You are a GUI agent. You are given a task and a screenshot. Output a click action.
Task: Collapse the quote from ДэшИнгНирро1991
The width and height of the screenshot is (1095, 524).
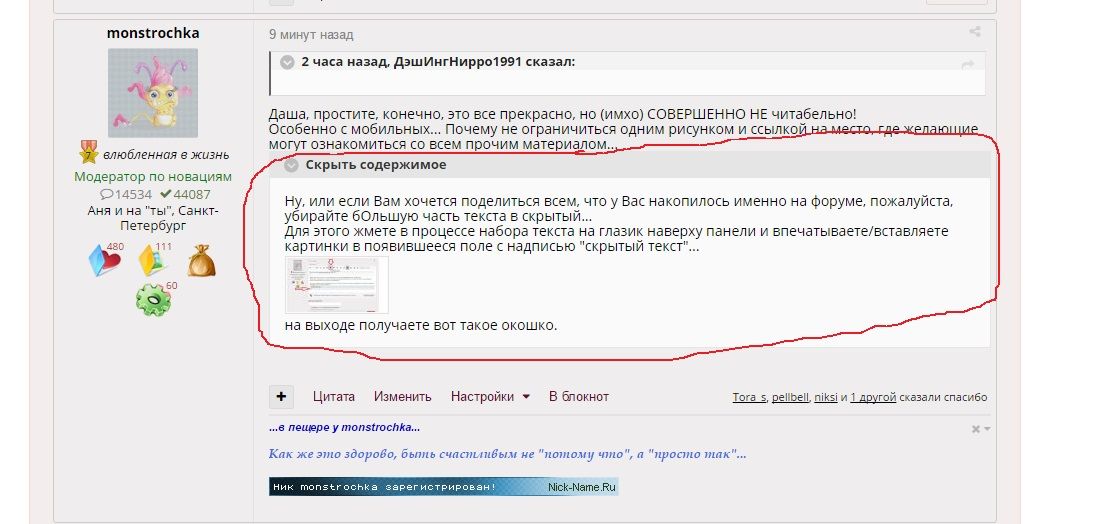click(x=287, y=62)
